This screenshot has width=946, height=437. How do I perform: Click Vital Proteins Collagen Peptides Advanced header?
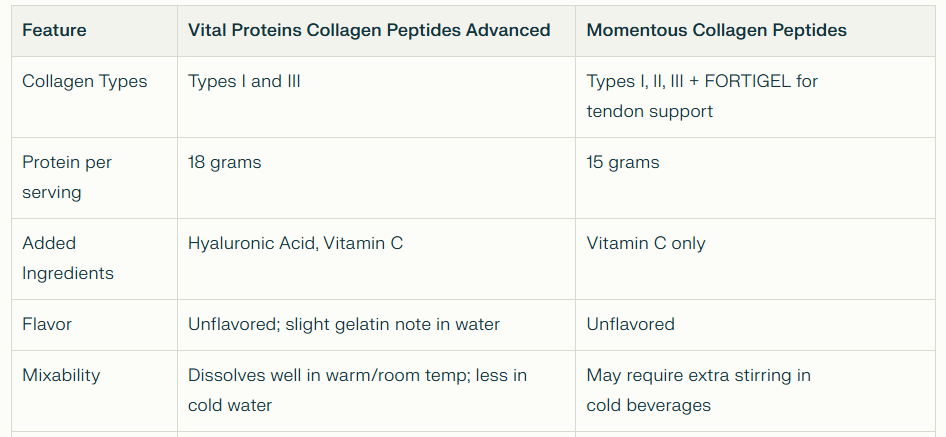coord(369,30)
